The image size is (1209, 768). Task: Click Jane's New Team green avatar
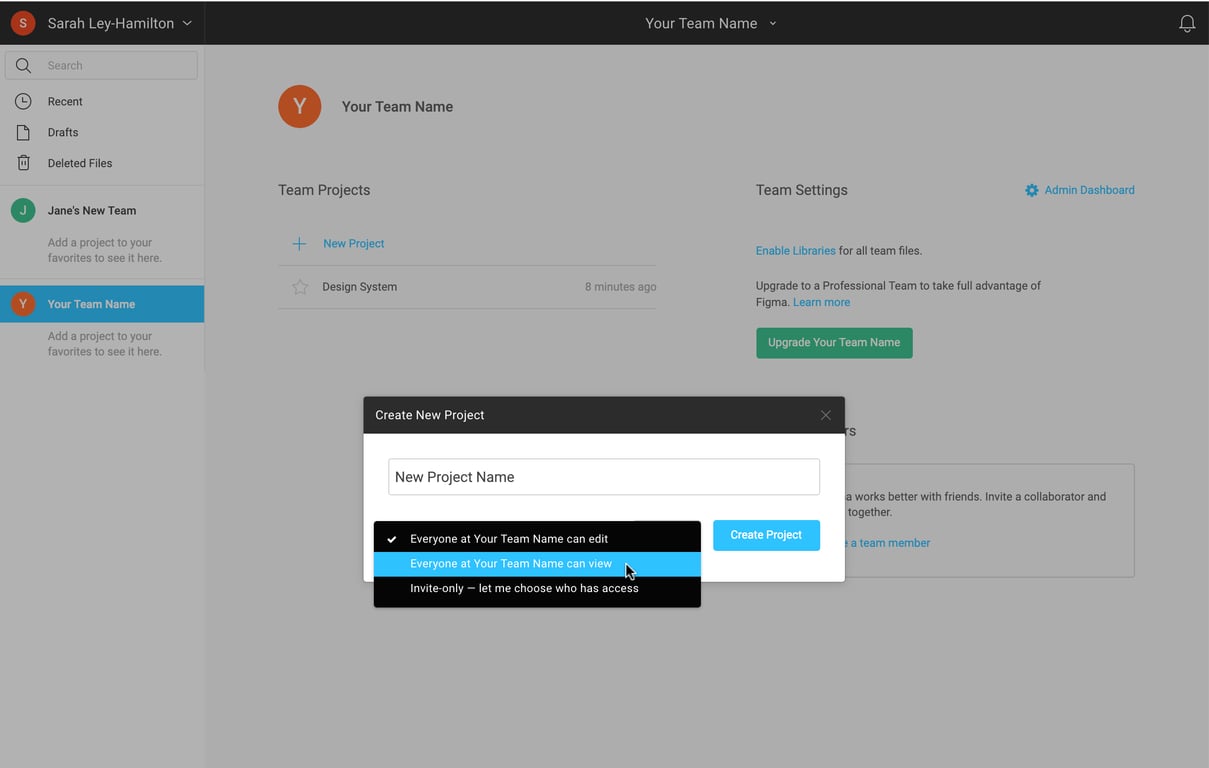coord(23,210)
